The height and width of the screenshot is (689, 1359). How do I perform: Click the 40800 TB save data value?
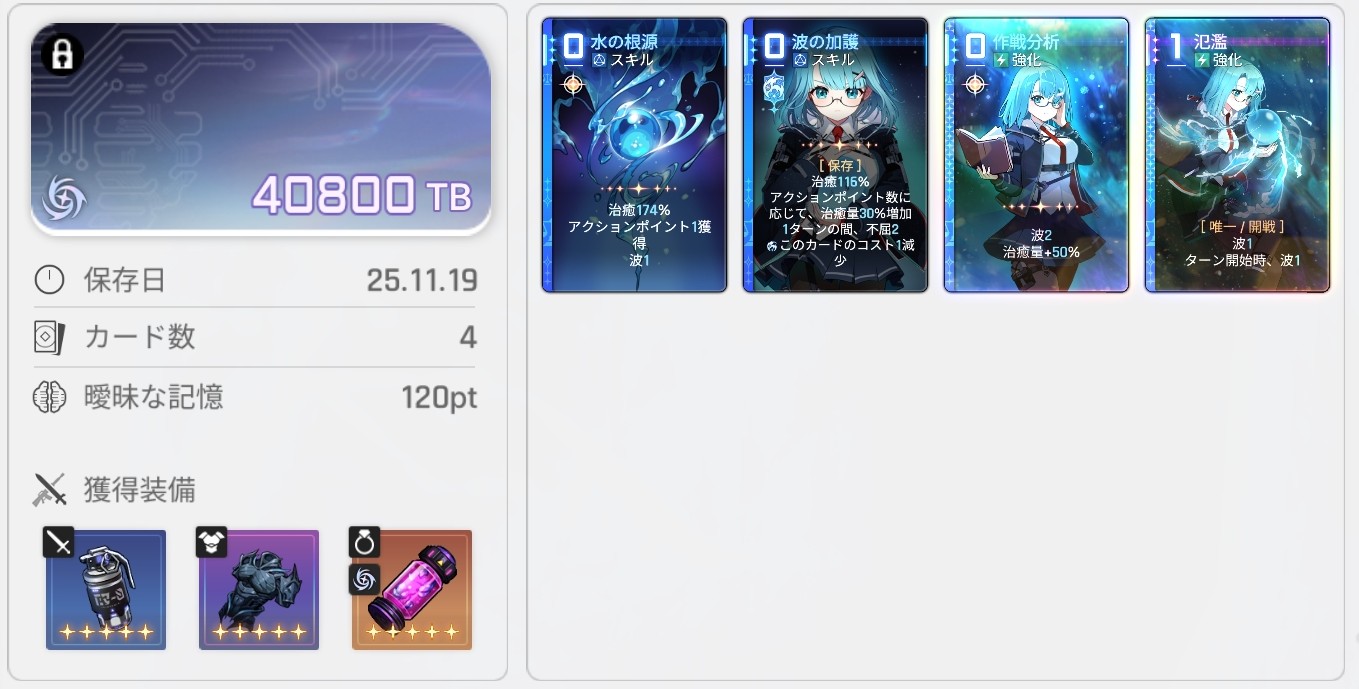point(361,195)
